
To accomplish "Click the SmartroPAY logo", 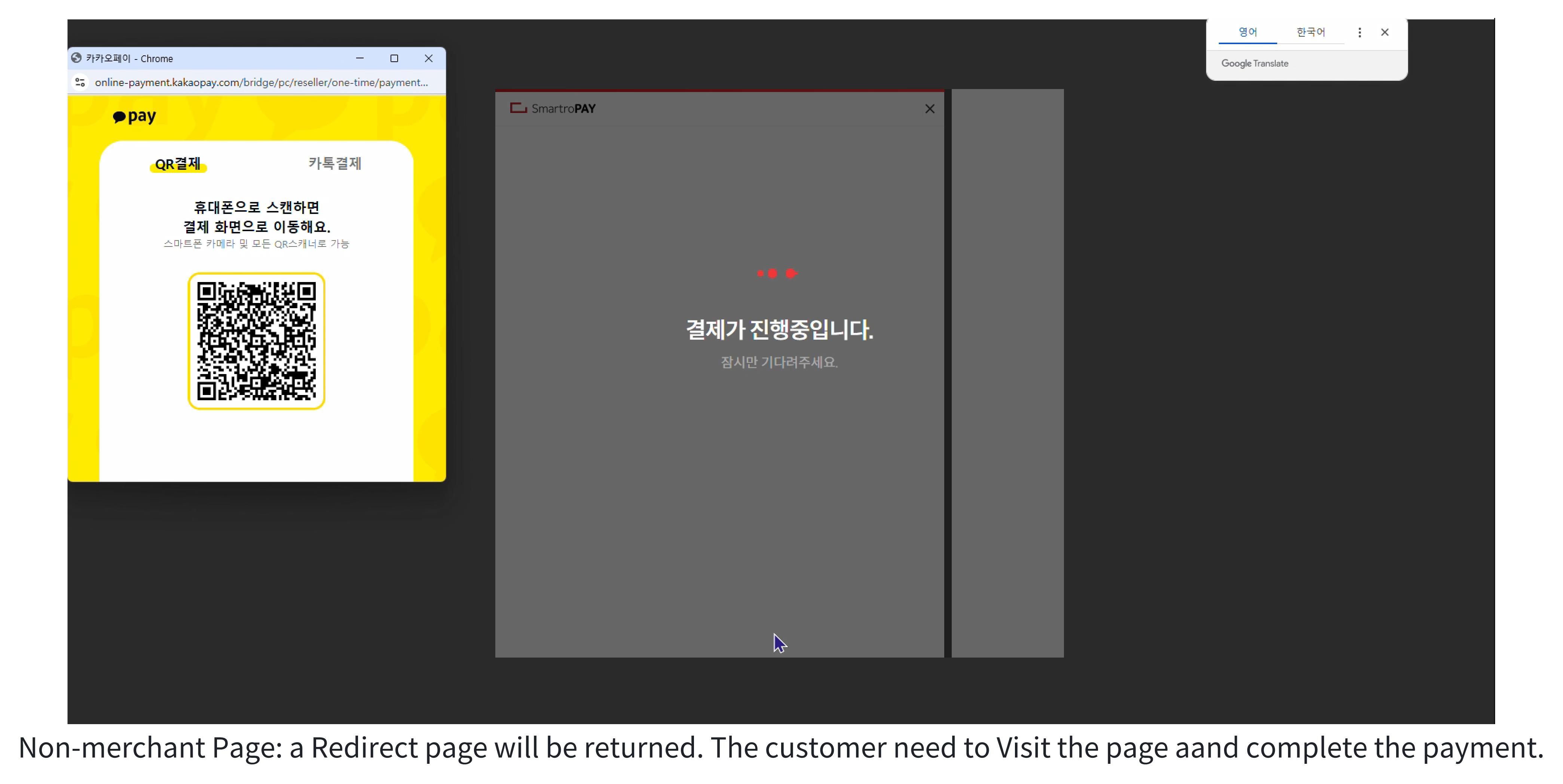I will [553, 108].
